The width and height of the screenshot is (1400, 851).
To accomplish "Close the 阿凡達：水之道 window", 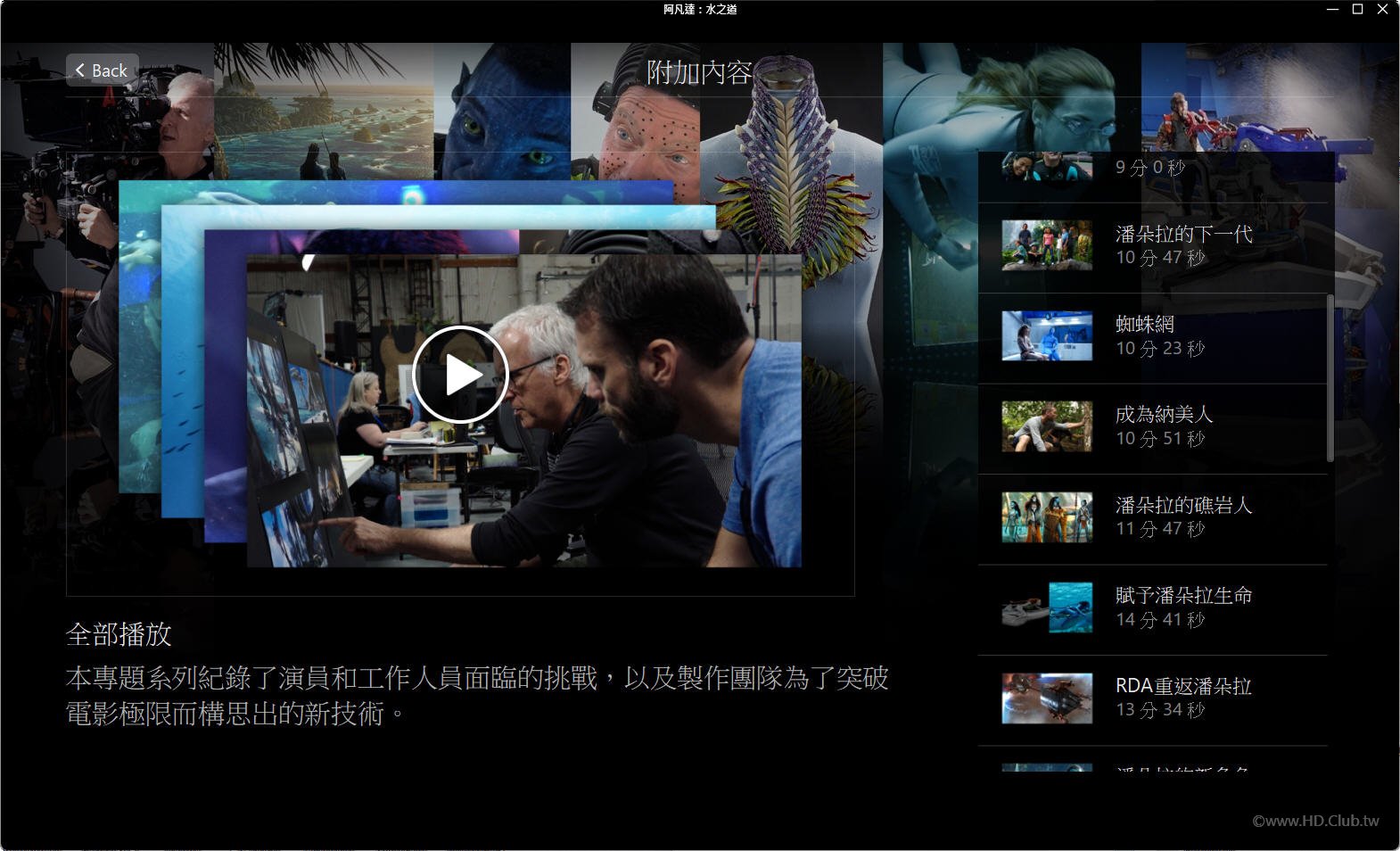I will point(1383,9).
